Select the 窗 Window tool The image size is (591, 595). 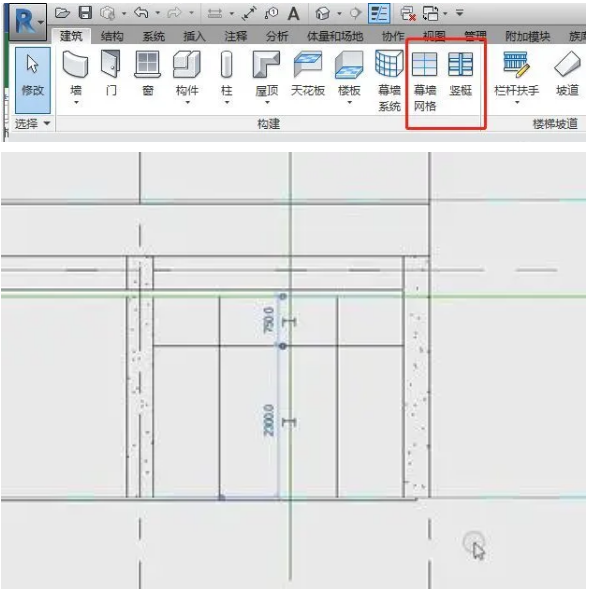[x=148, y=74]
